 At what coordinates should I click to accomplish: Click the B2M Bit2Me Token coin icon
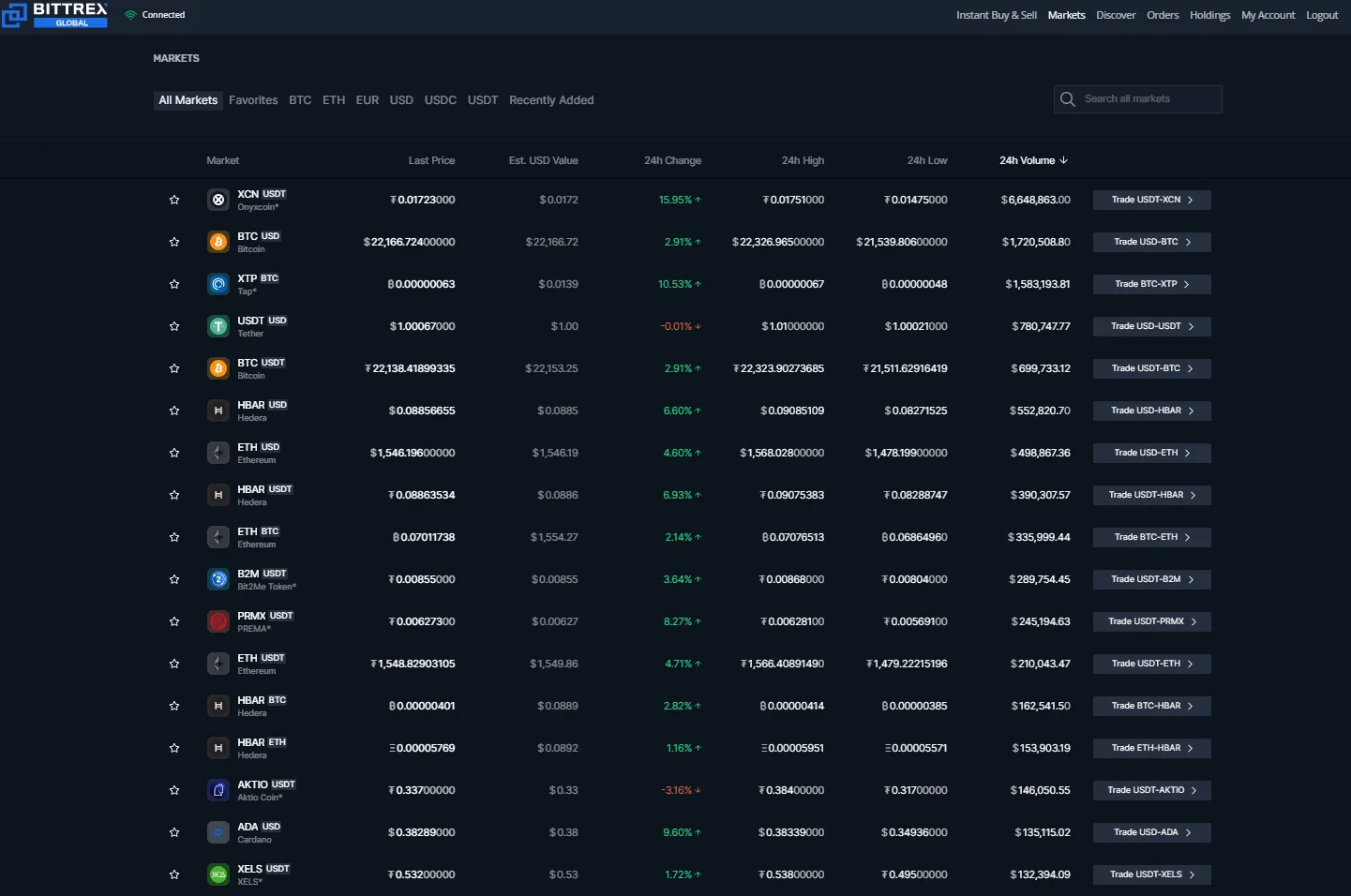tap(218, 579)
